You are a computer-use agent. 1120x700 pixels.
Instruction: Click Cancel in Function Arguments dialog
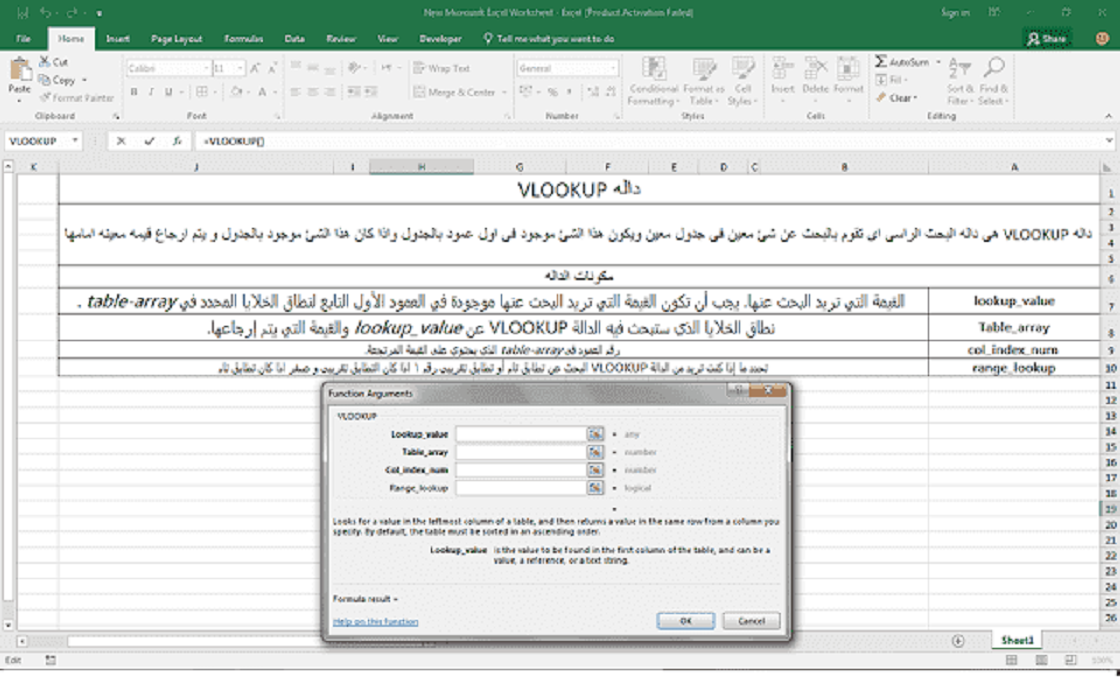click(751, 621)
